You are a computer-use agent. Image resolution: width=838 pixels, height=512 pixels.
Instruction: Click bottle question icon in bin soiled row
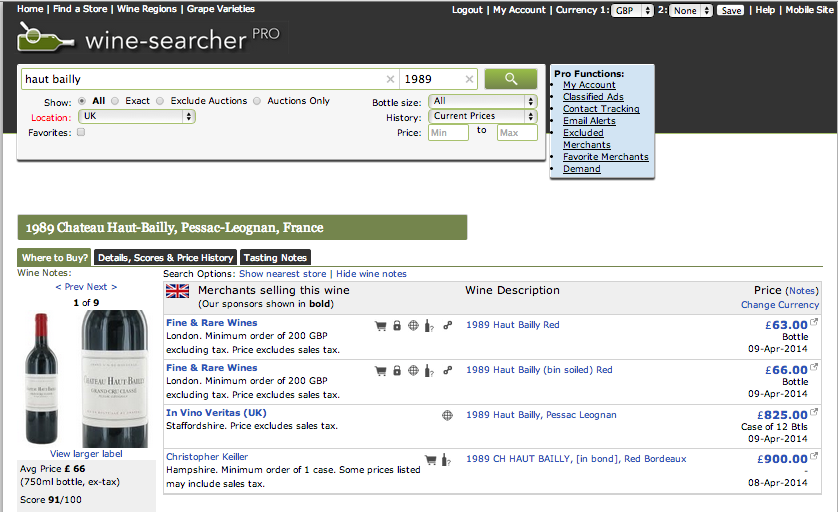429,370
